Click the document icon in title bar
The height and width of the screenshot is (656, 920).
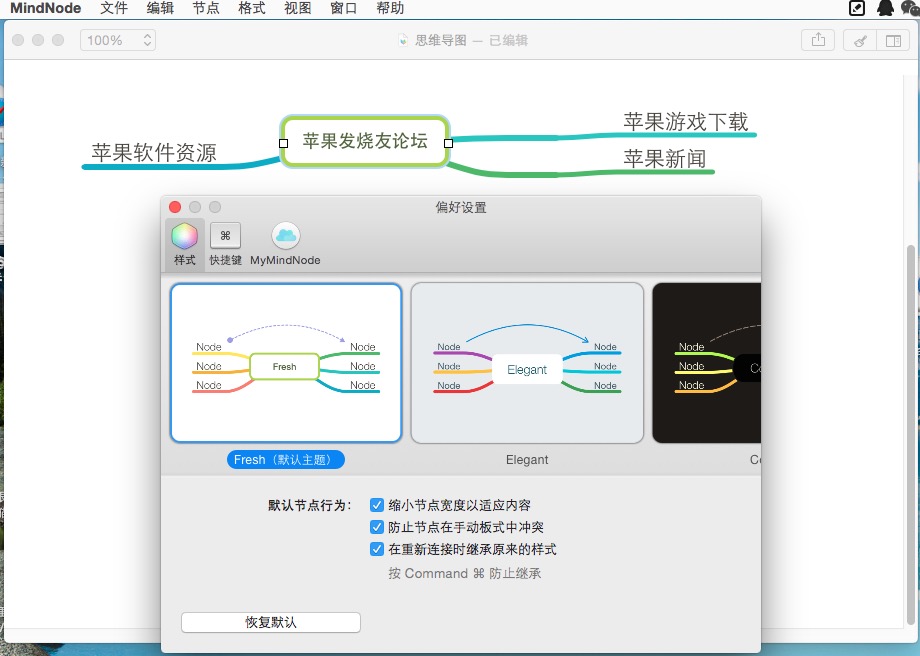(x=402, y=40)
